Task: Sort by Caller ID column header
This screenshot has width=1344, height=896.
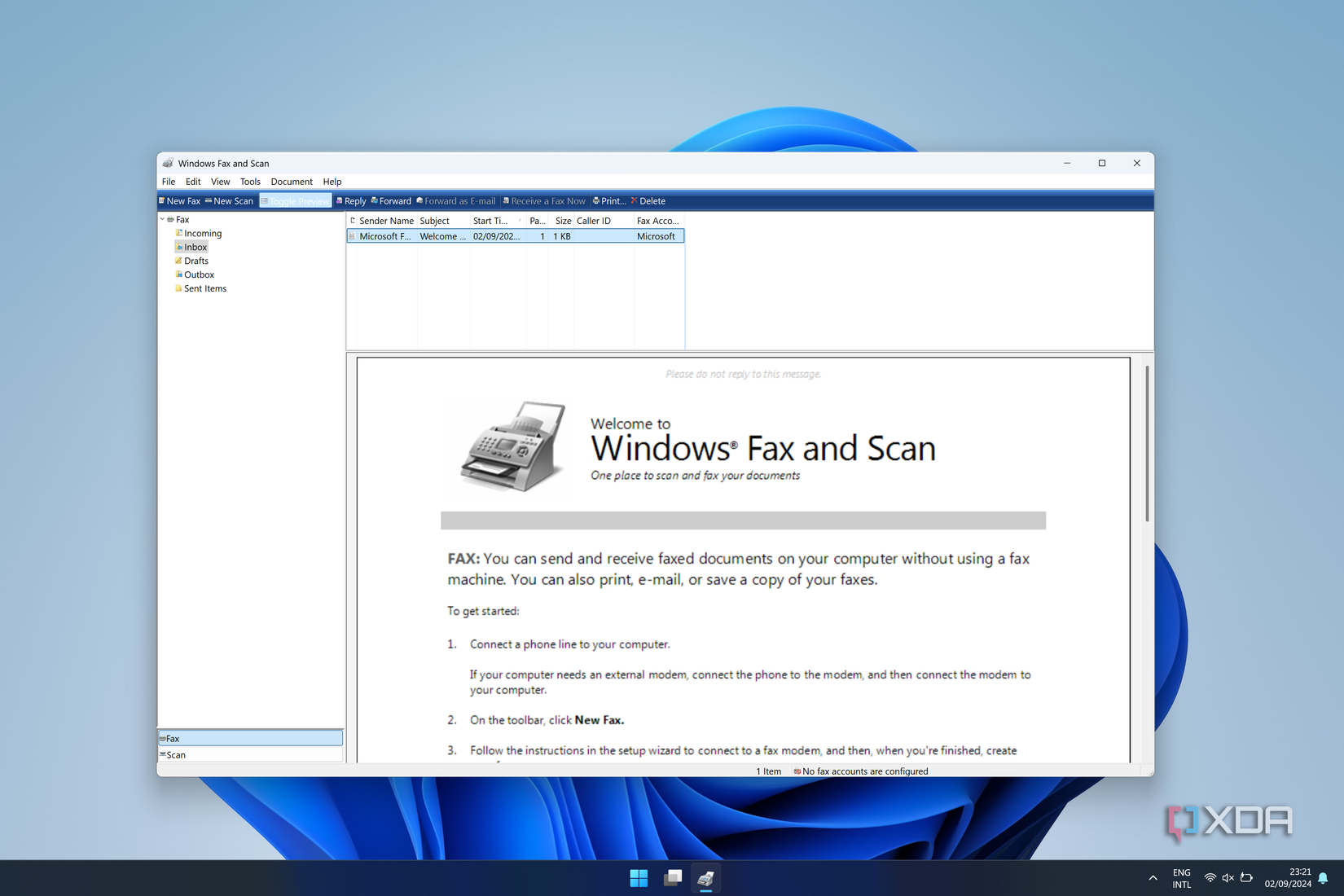Action: pyautogui.click(x=604, y=221)
